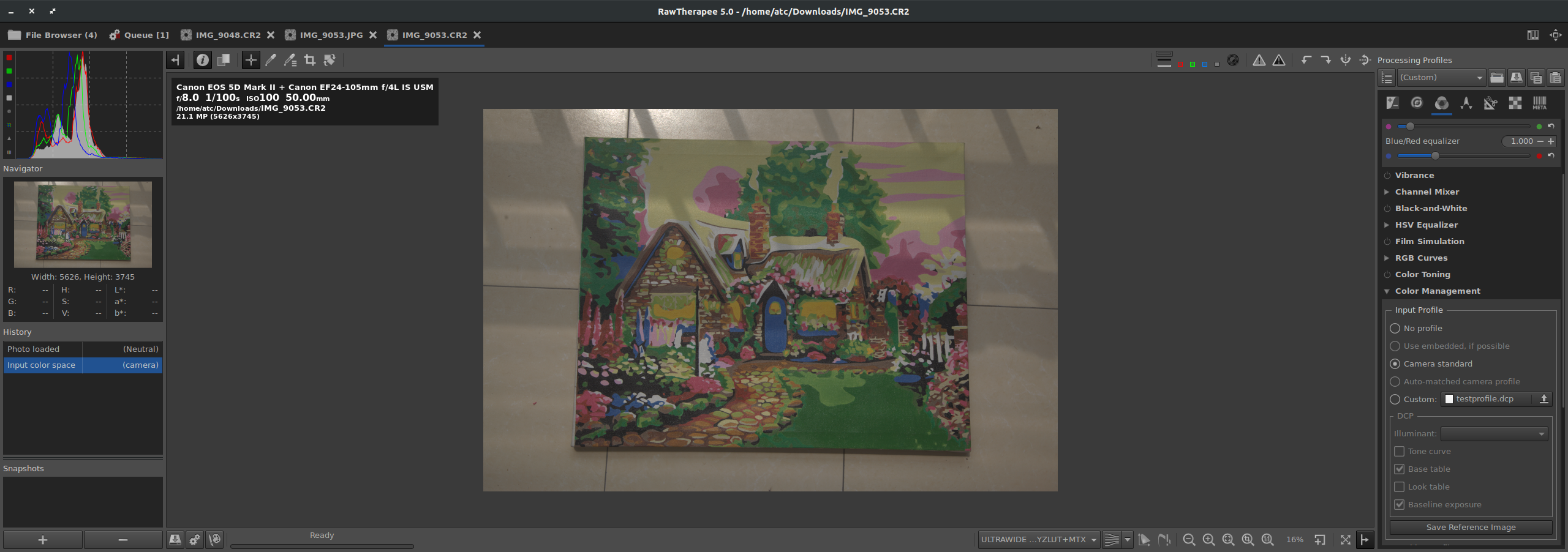Select the straighten/rotate tool

(x=330, y=60)
